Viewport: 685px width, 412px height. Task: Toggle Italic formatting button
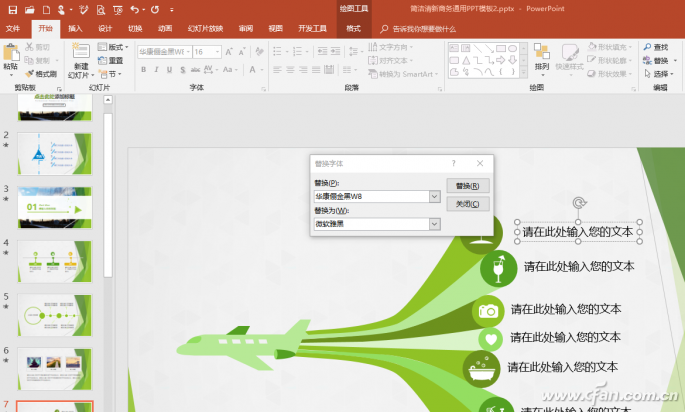[156, 69]
